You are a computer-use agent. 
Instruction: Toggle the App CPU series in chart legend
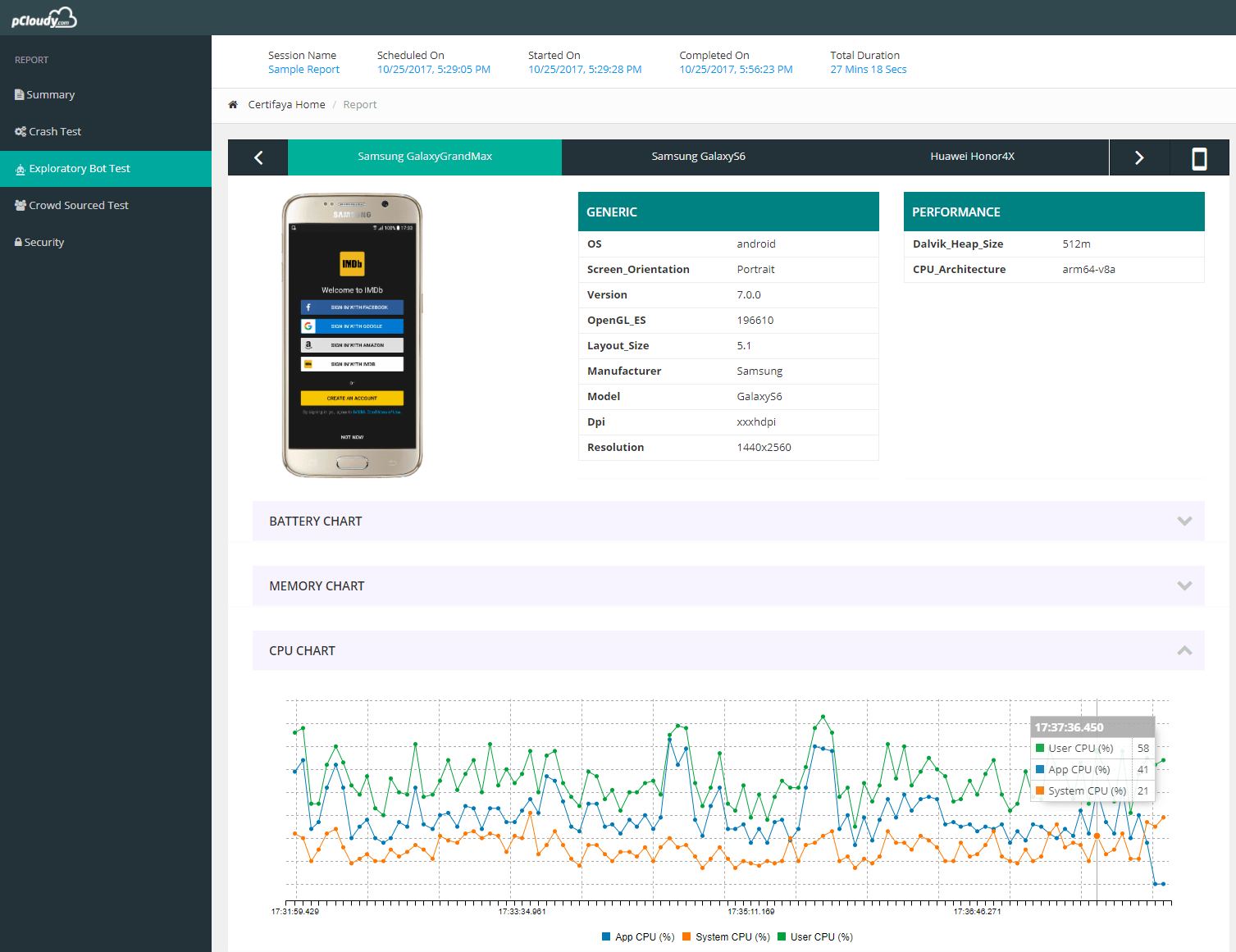click(x=638, y=936)
